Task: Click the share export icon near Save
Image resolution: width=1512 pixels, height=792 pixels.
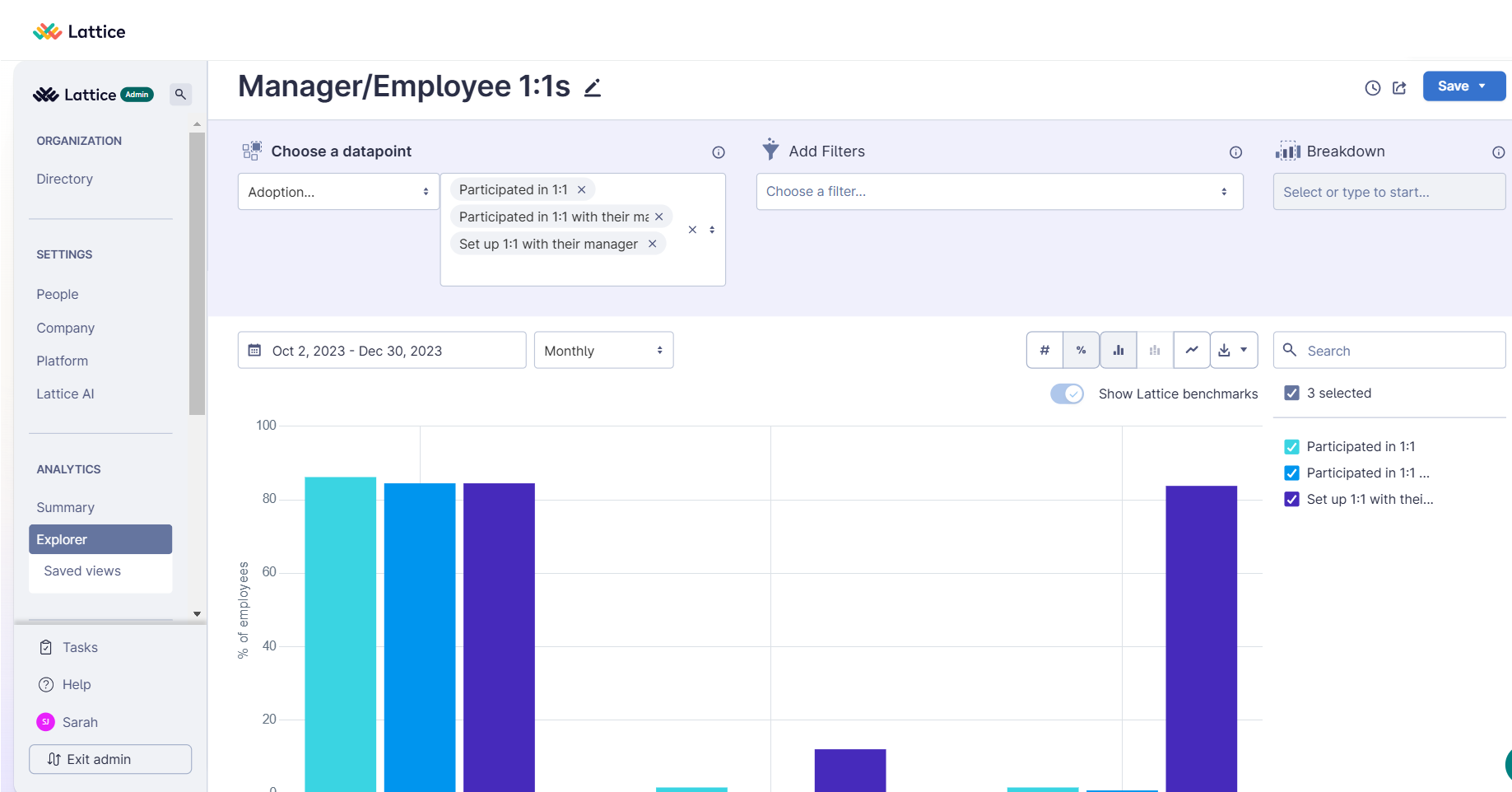Action: click(1399, 87)
